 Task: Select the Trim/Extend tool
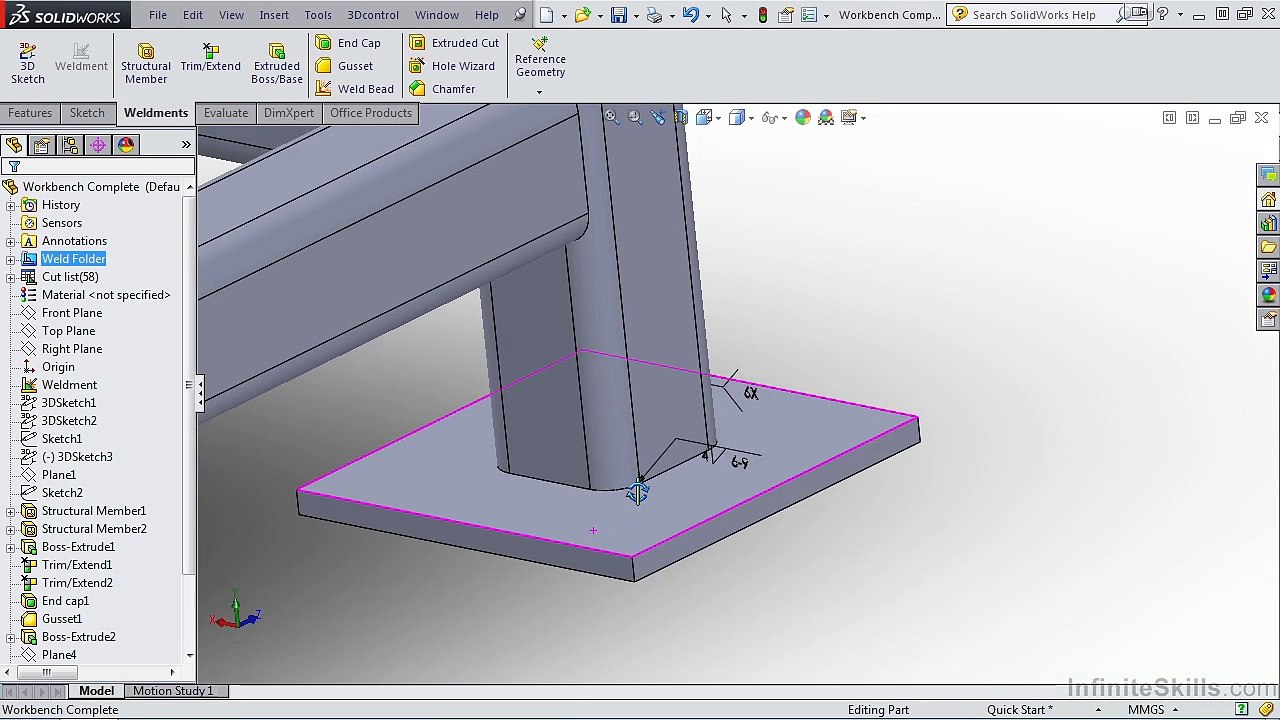coord(210,58)
